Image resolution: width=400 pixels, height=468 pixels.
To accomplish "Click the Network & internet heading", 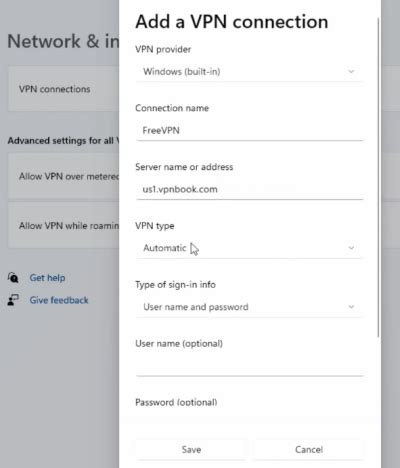I will pyautogui.click(x=63, y=41).
